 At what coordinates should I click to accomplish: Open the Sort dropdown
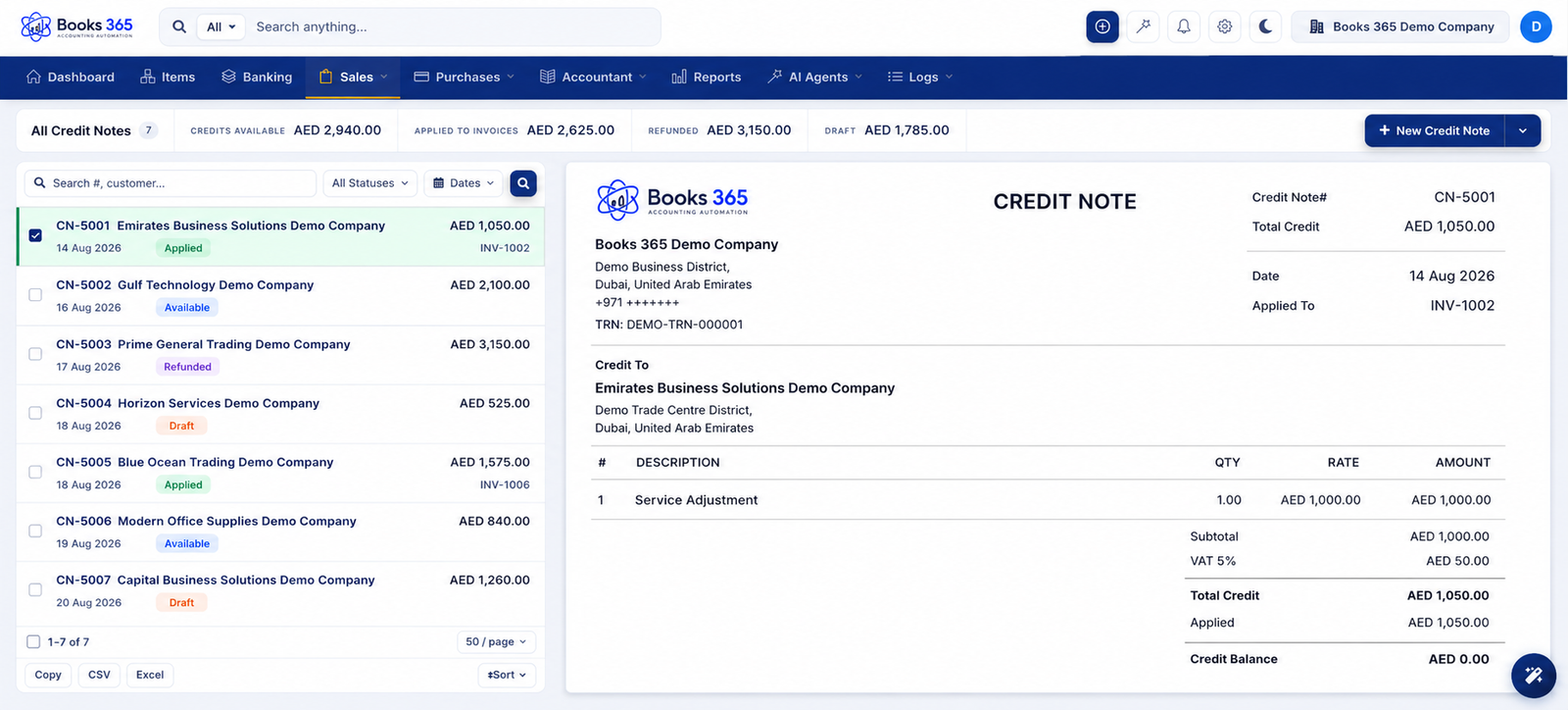(507, 675)
